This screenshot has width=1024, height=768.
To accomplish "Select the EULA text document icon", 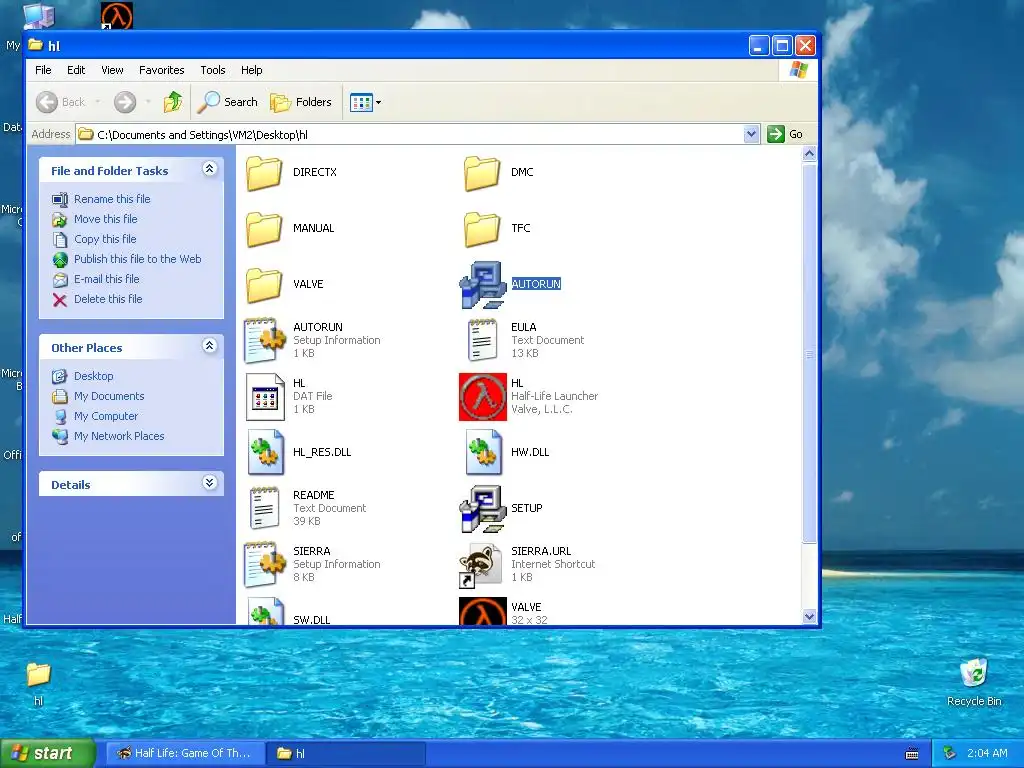I will pos(483,340).
